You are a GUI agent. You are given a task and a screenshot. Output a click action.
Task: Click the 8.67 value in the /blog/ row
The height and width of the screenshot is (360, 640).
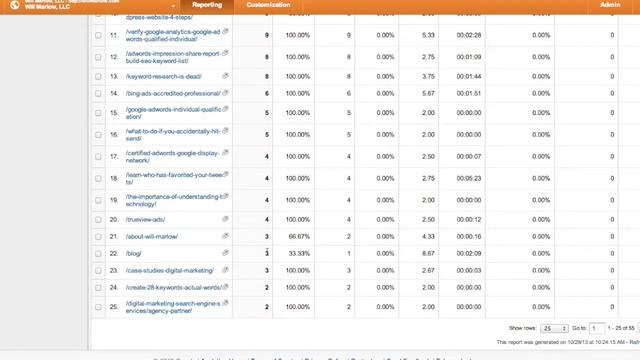428,253
